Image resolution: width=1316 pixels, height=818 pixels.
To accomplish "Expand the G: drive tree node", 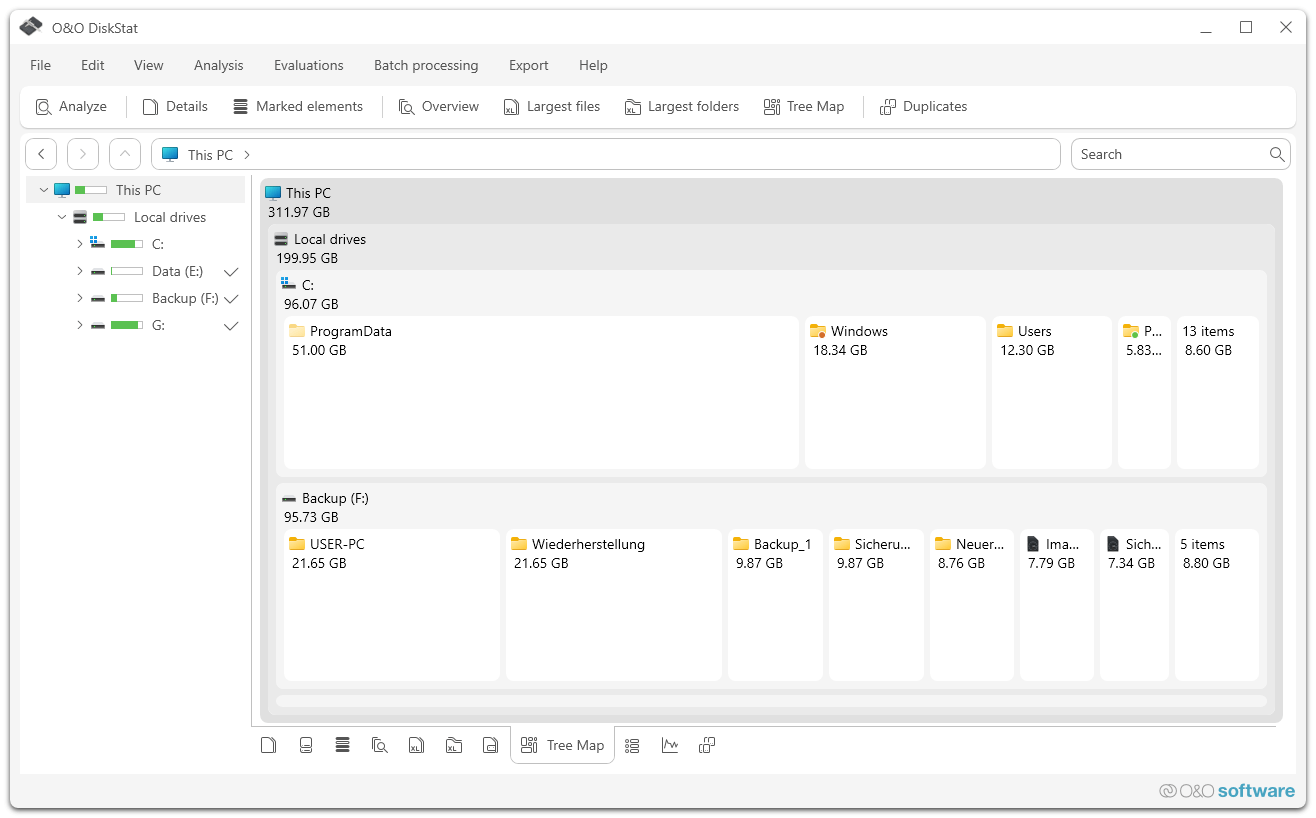I will pyautogui.click(x=80, y=325).
